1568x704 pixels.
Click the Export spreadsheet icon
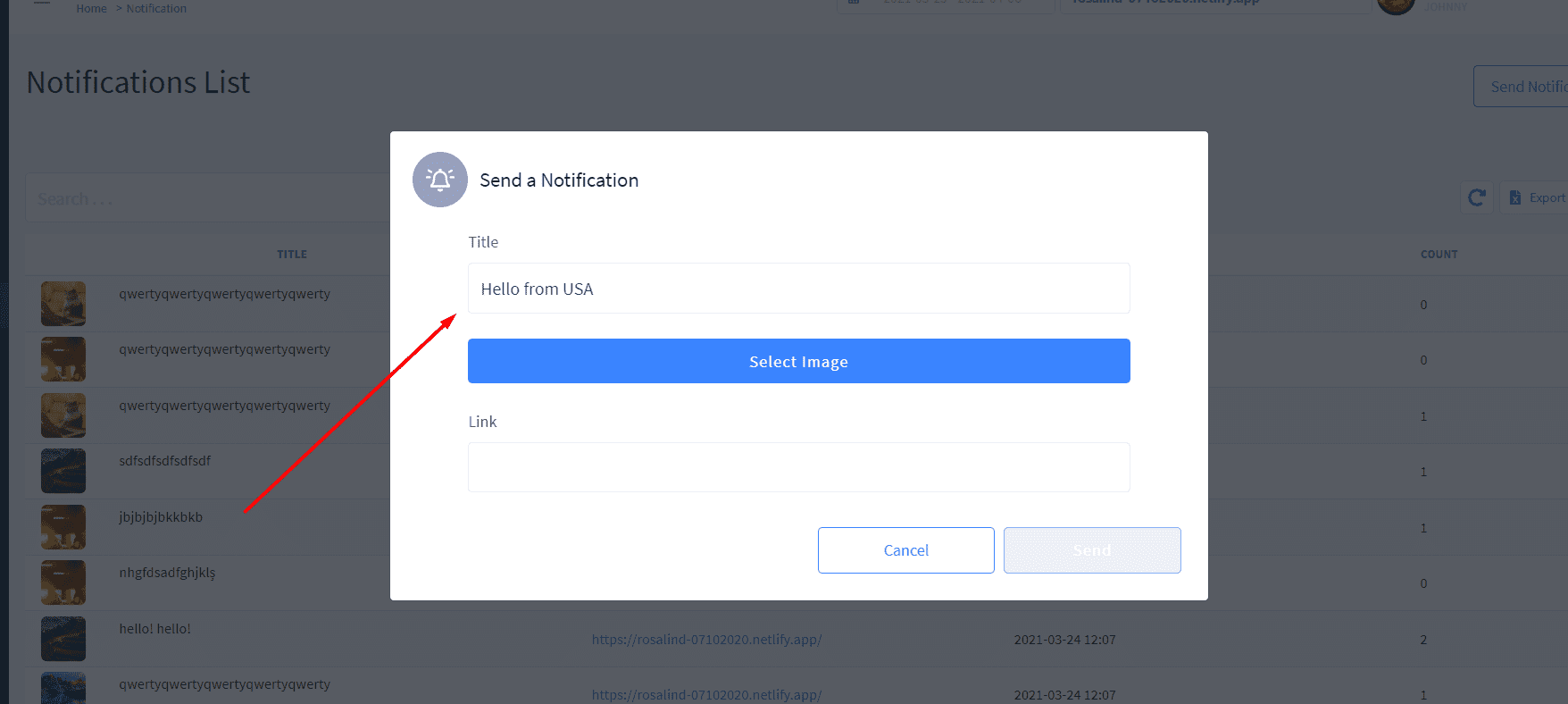(x=1515, y=197)
